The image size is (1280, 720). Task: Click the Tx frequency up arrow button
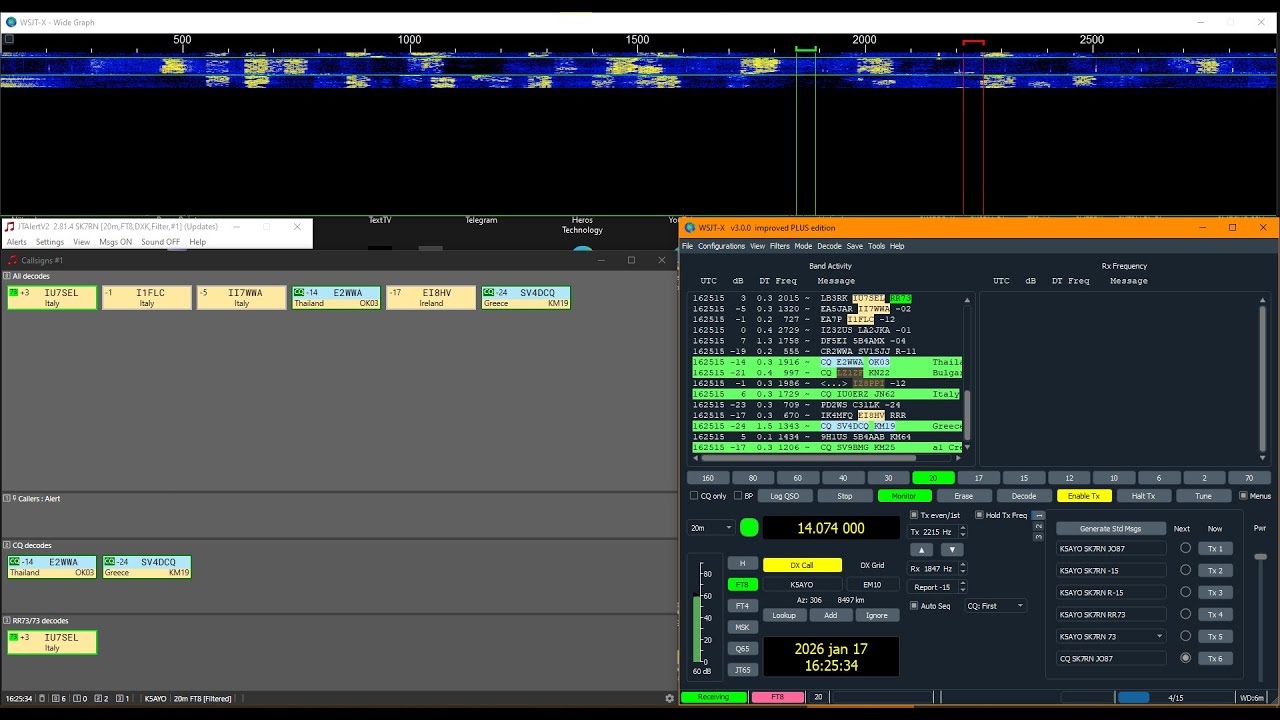point(922,549)
